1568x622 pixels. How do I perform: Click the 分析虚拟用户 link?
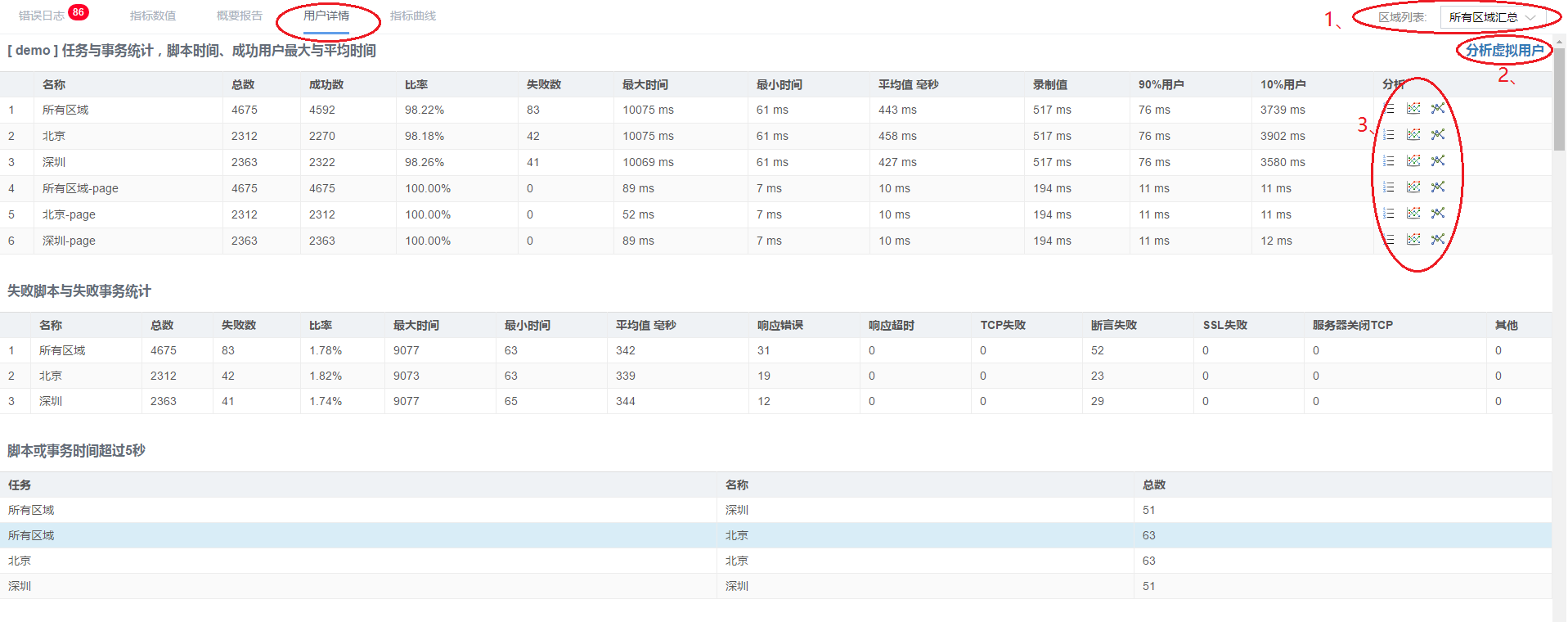pos(1504,51)
